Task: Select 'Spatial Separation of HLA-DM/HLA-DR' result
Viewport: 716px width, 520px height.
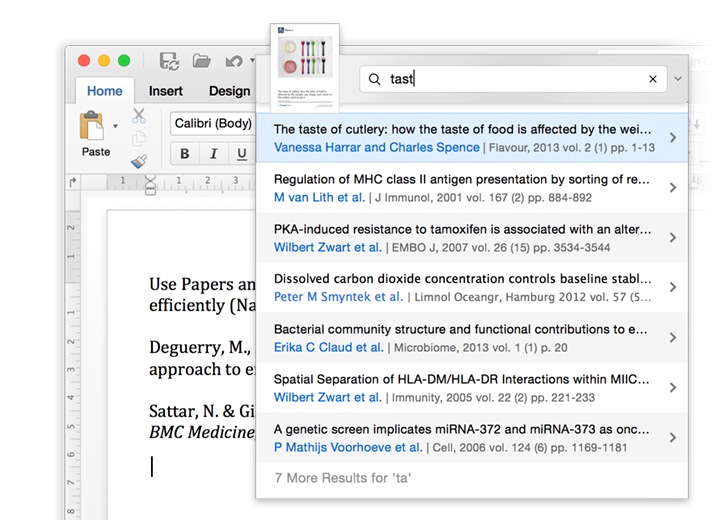Action: pos(472,388)
